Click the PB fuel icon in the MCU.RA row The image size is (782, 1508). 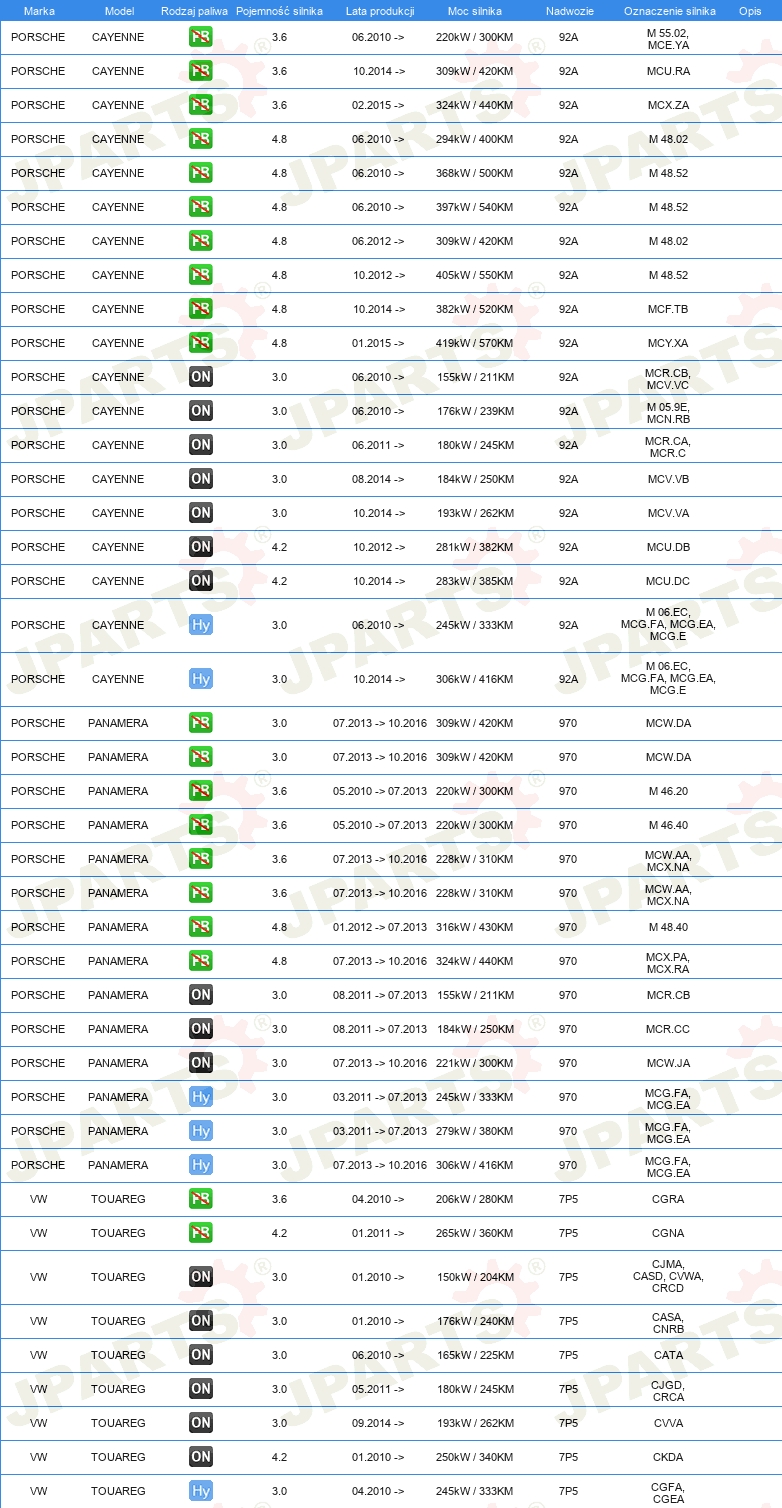pyautogui.click(x=201, y=71)
